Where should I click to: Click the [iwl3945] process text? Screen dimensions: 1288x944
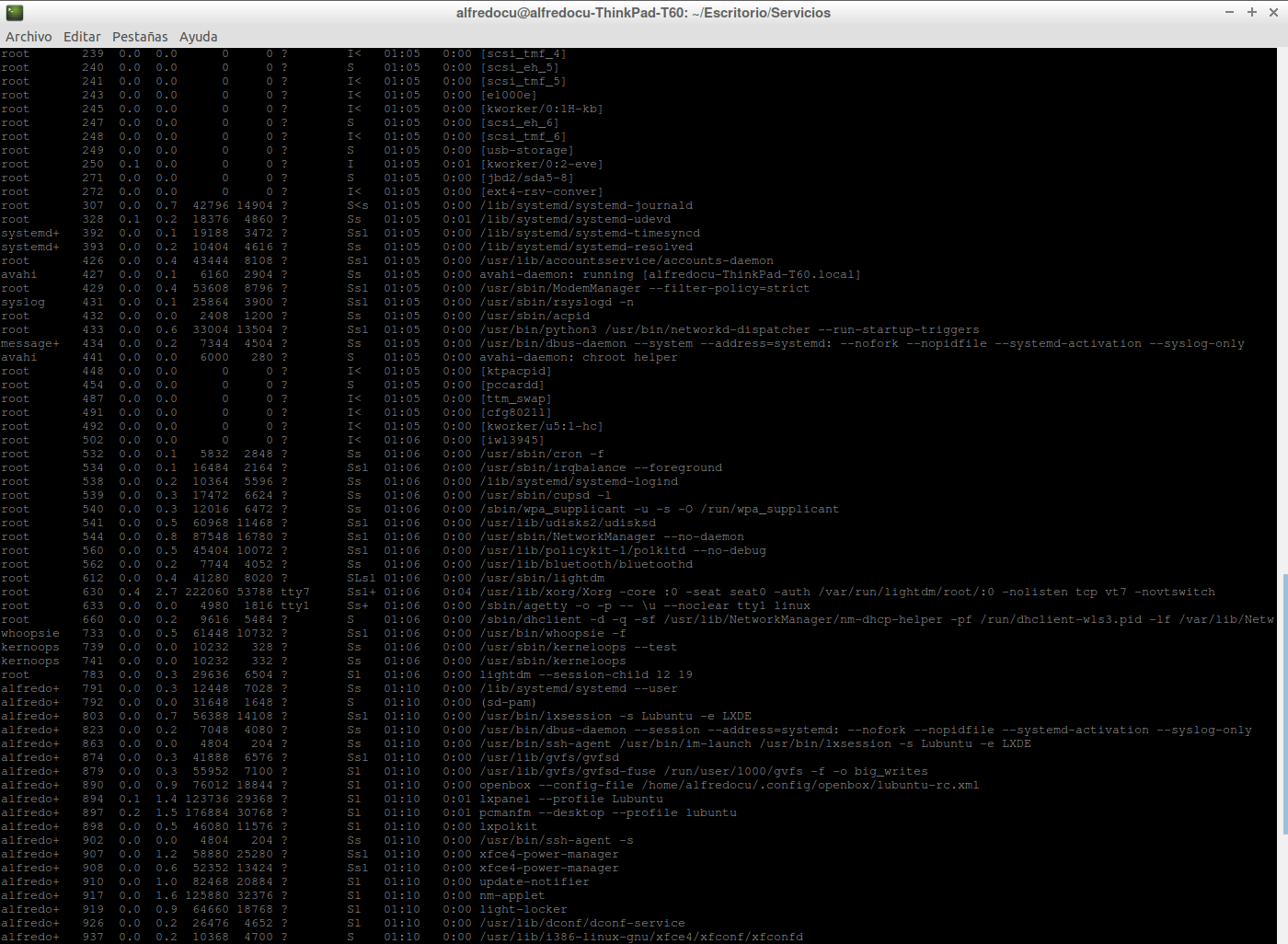(512, 441)
